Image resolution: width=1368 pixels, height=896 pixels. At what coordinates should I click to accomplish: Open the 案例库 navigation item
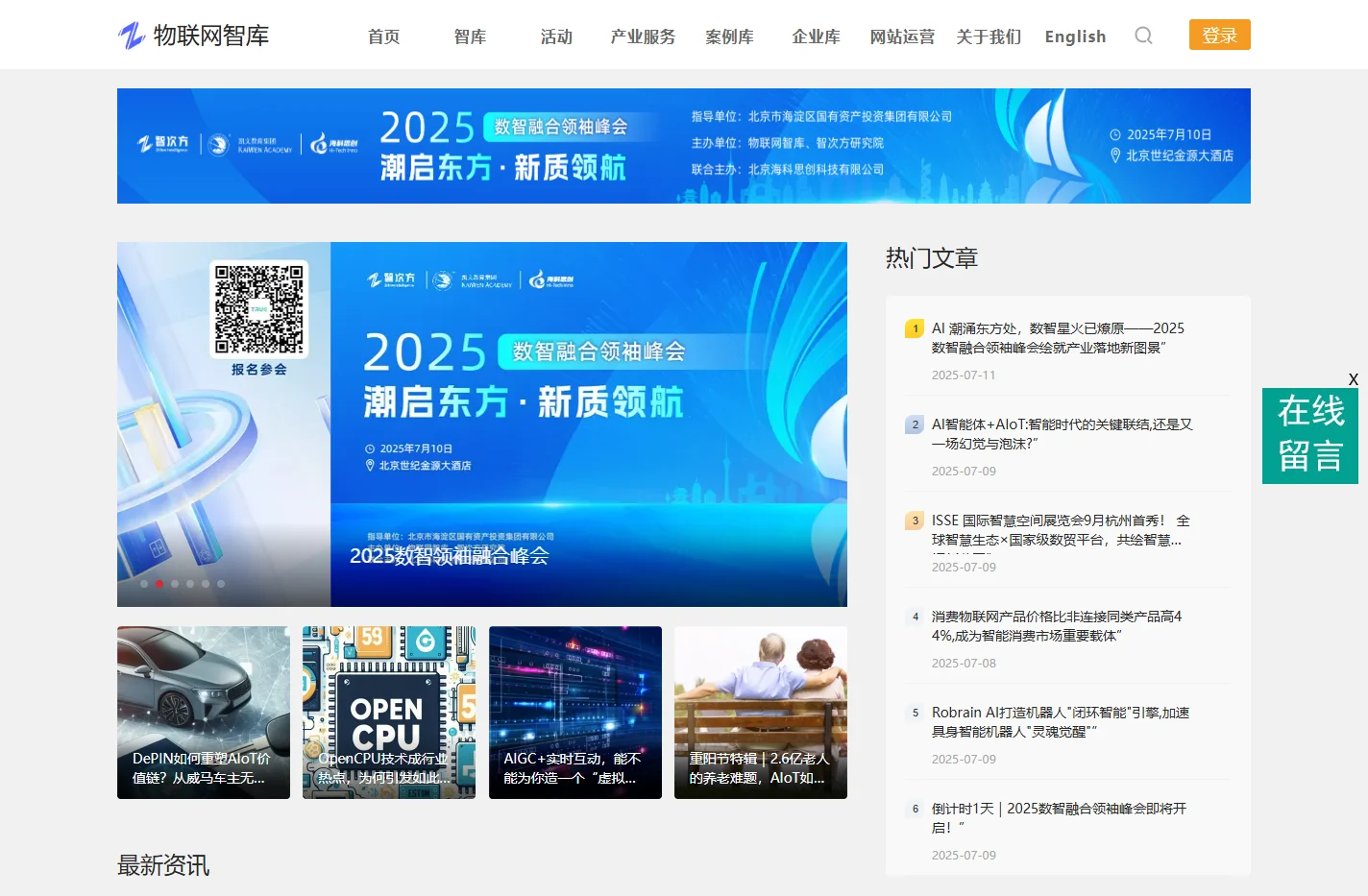[729, 36]
